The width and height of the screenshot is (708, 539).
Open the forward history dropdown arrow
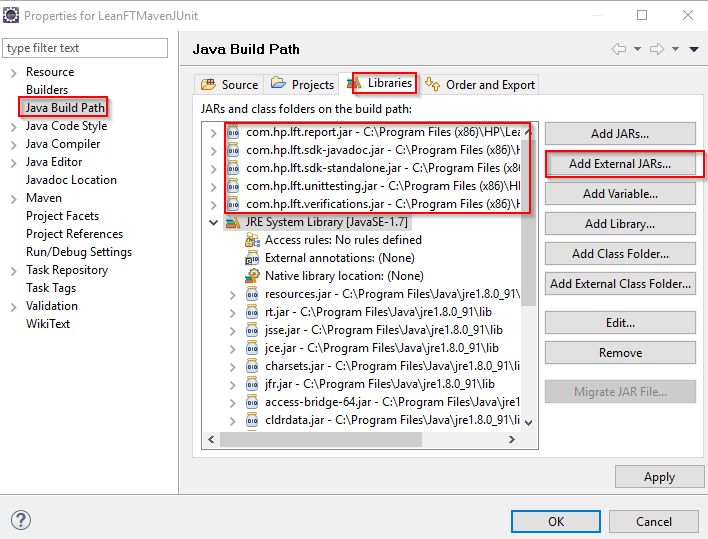(675, 49)
